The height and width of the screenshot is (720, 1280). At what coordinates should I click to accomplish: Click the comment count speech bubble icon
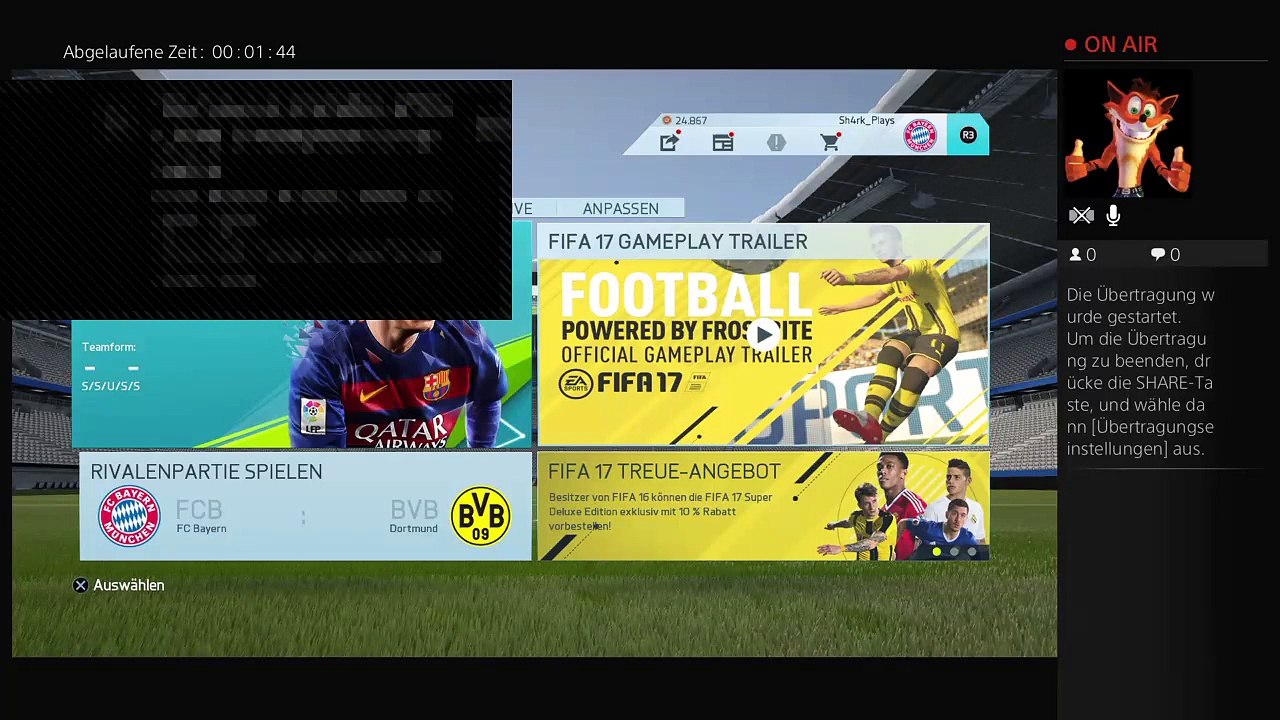pos(1158,255)
